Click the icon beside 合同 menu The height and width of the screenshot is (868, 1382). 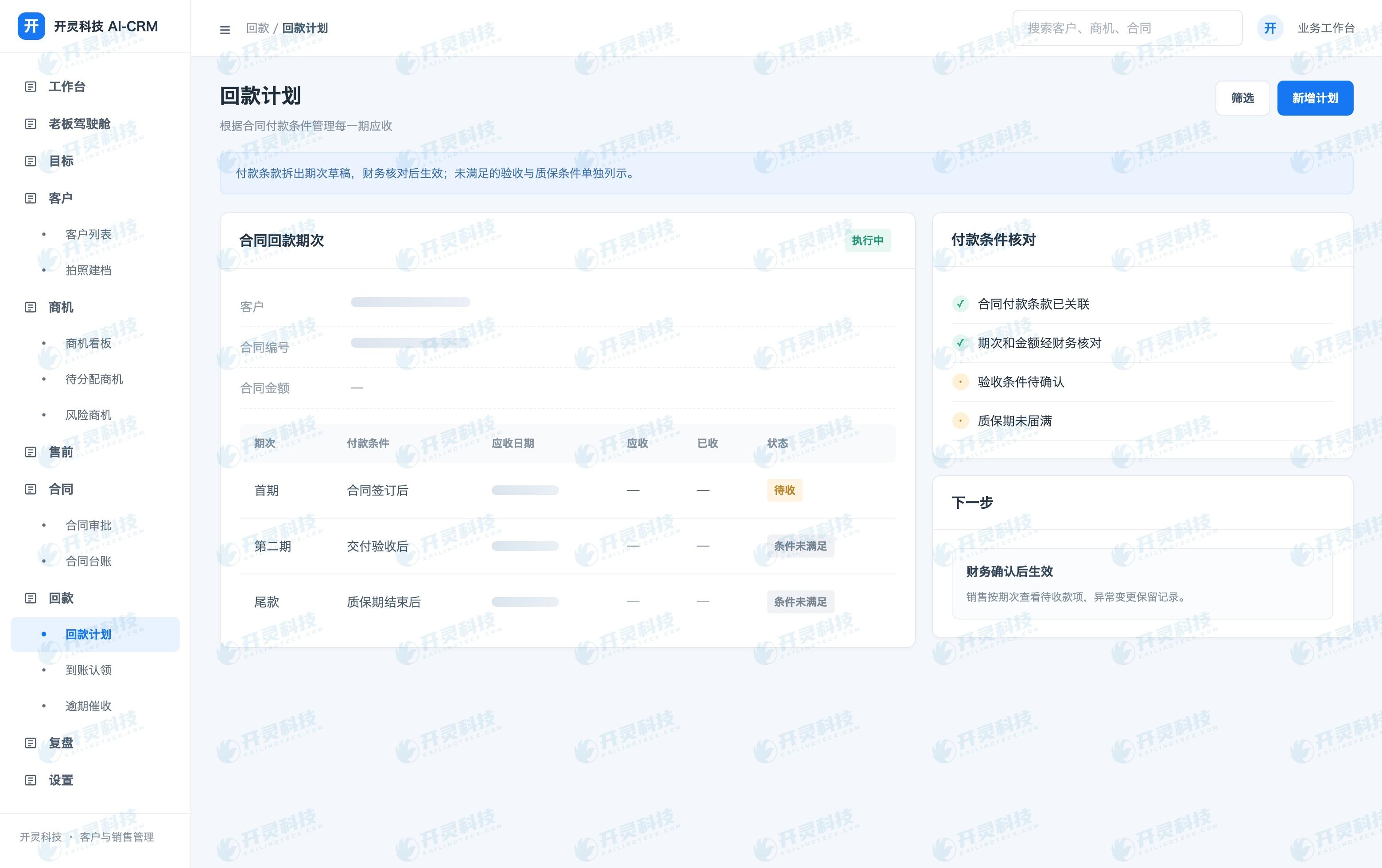coord(31,489)
